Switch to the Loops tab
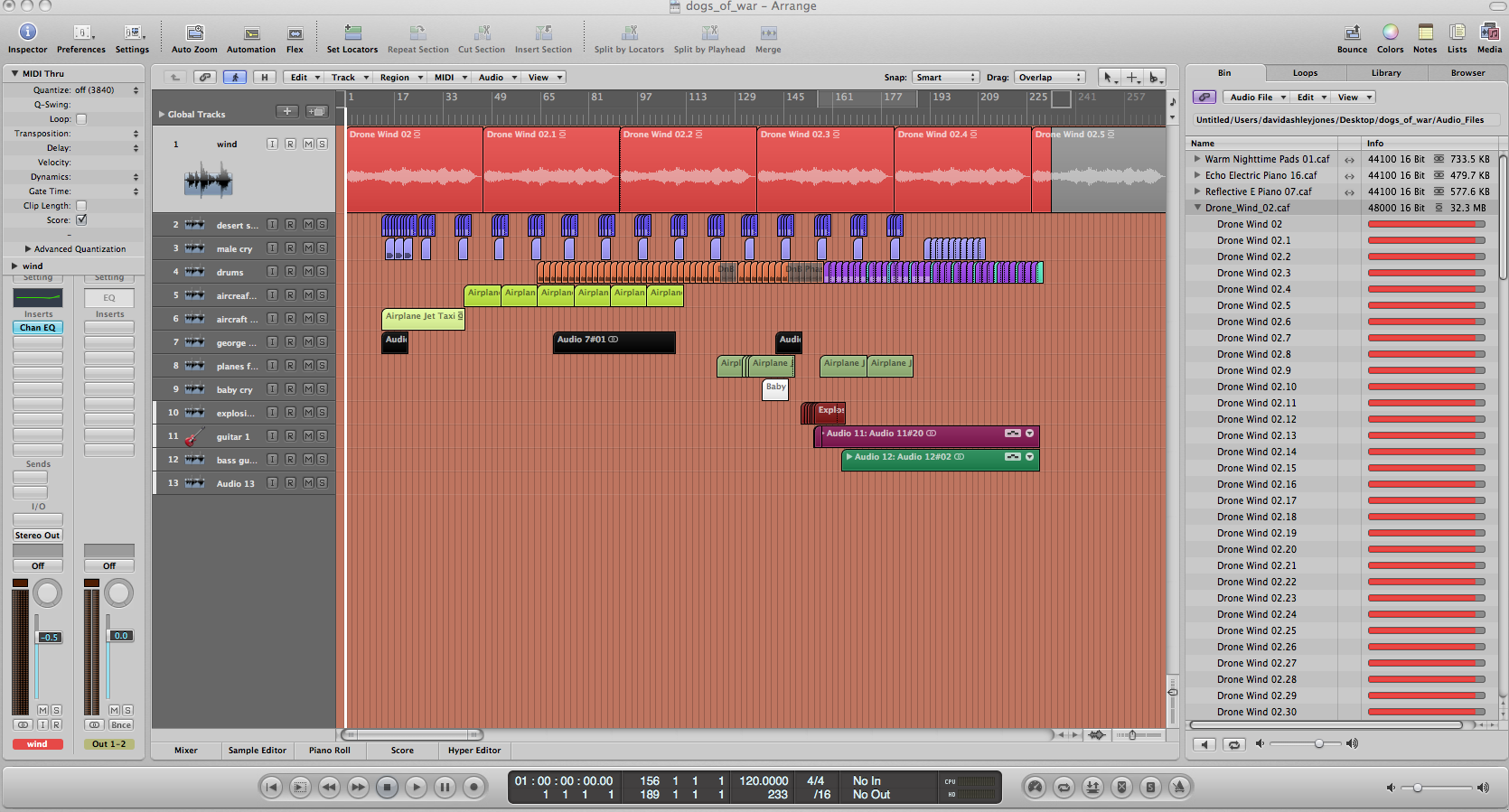Screen dimensions: 1509x812 click(x=1305, y=73)
